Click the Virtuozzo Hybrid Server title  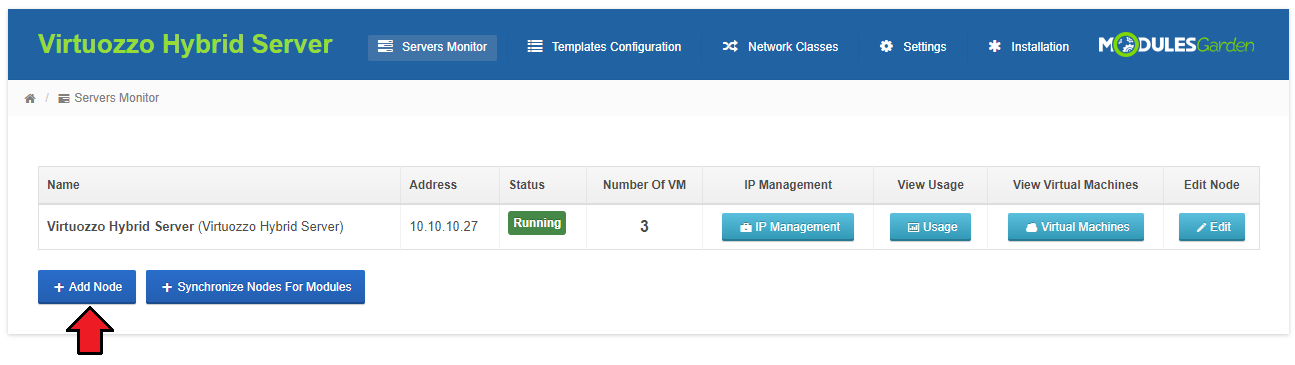coord(185,45)
